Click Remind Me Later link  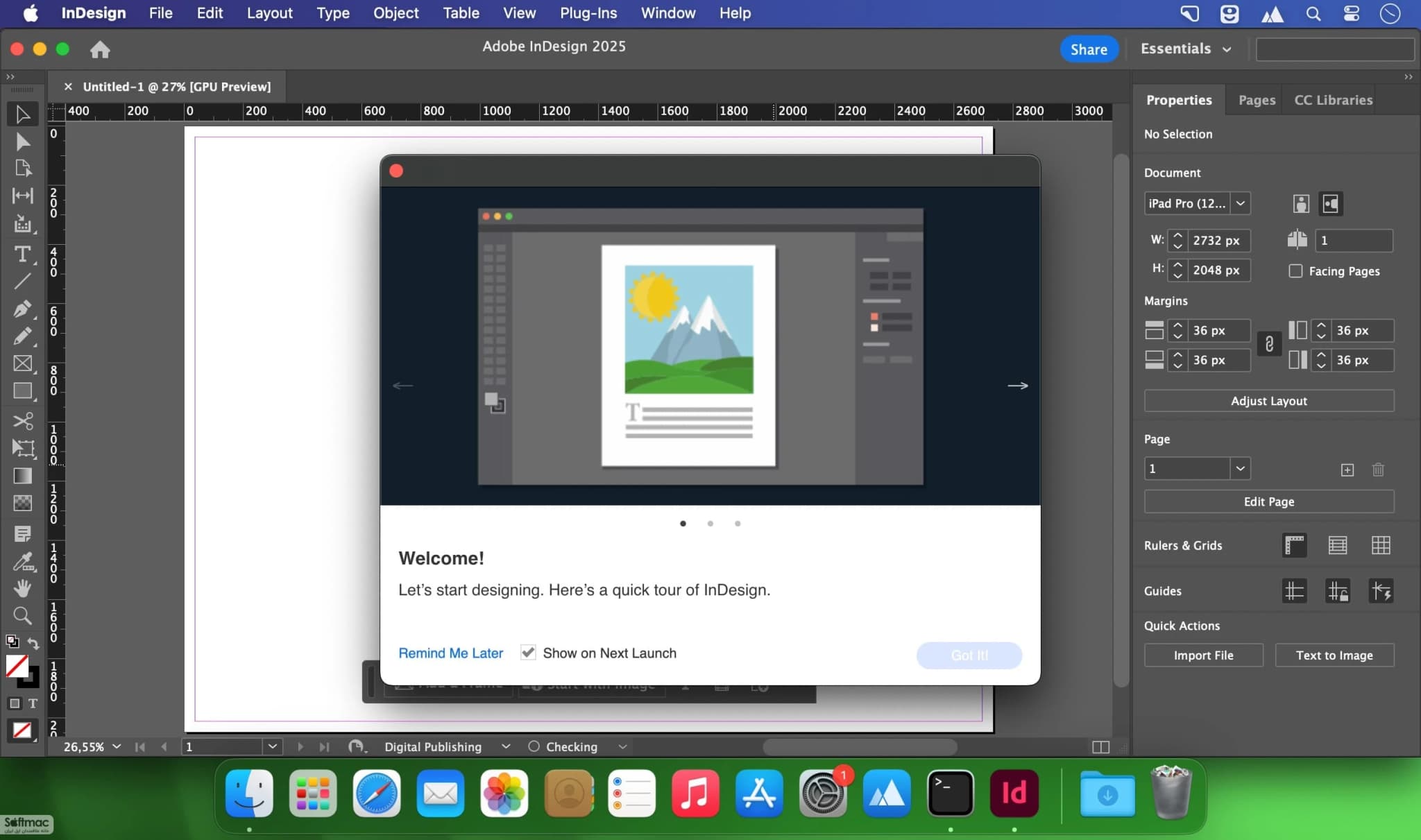point(450,653)
